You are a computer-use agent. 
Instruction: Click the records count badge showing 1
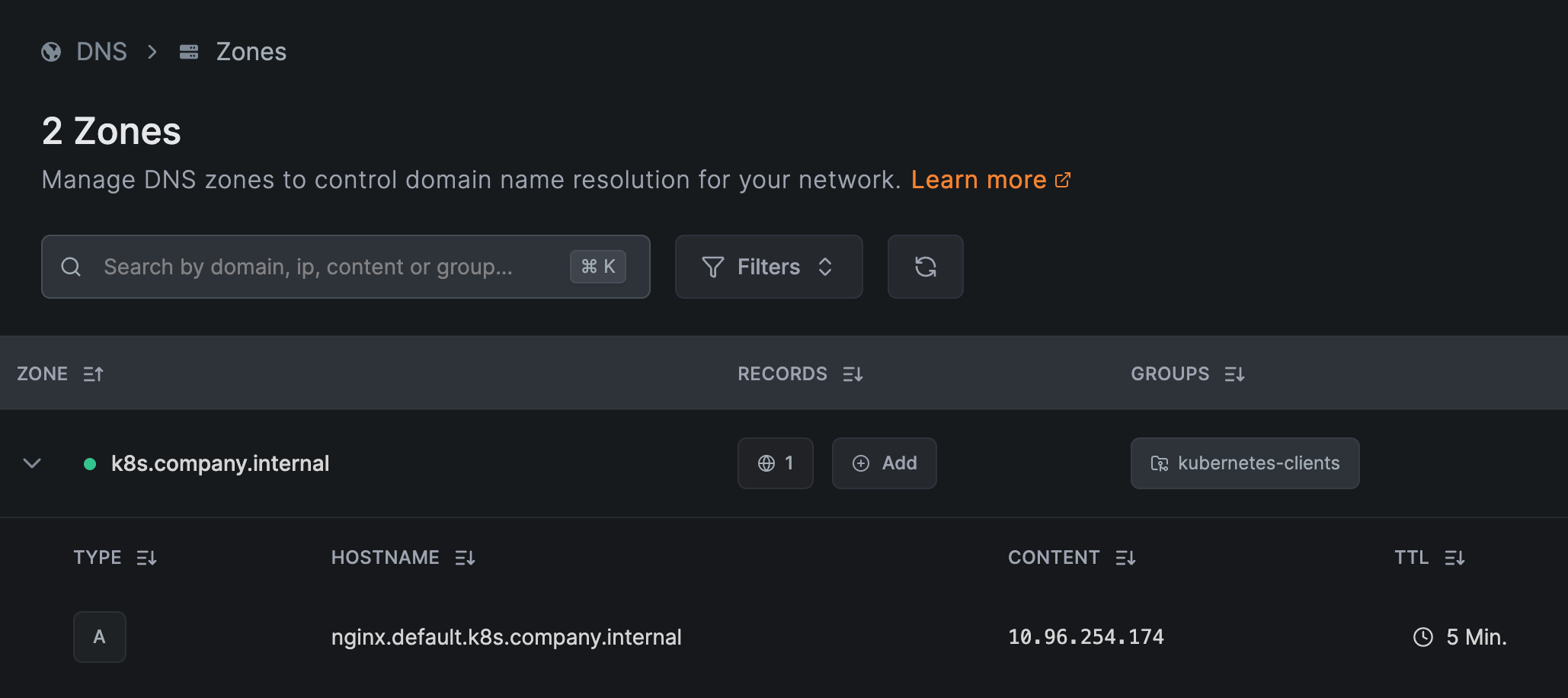(776, 463)
